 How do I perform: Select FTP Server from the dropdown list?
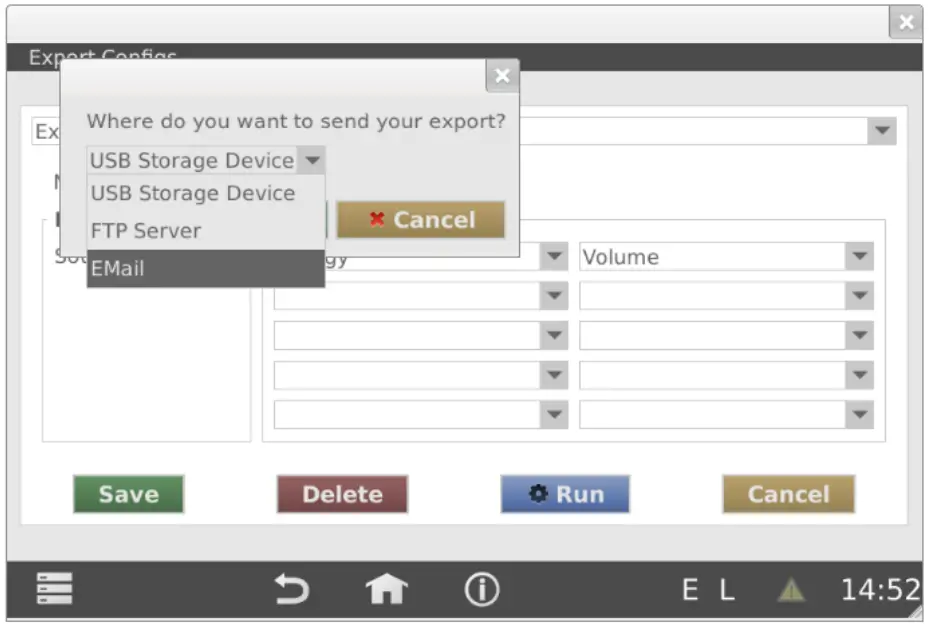(x=206, y=230)
